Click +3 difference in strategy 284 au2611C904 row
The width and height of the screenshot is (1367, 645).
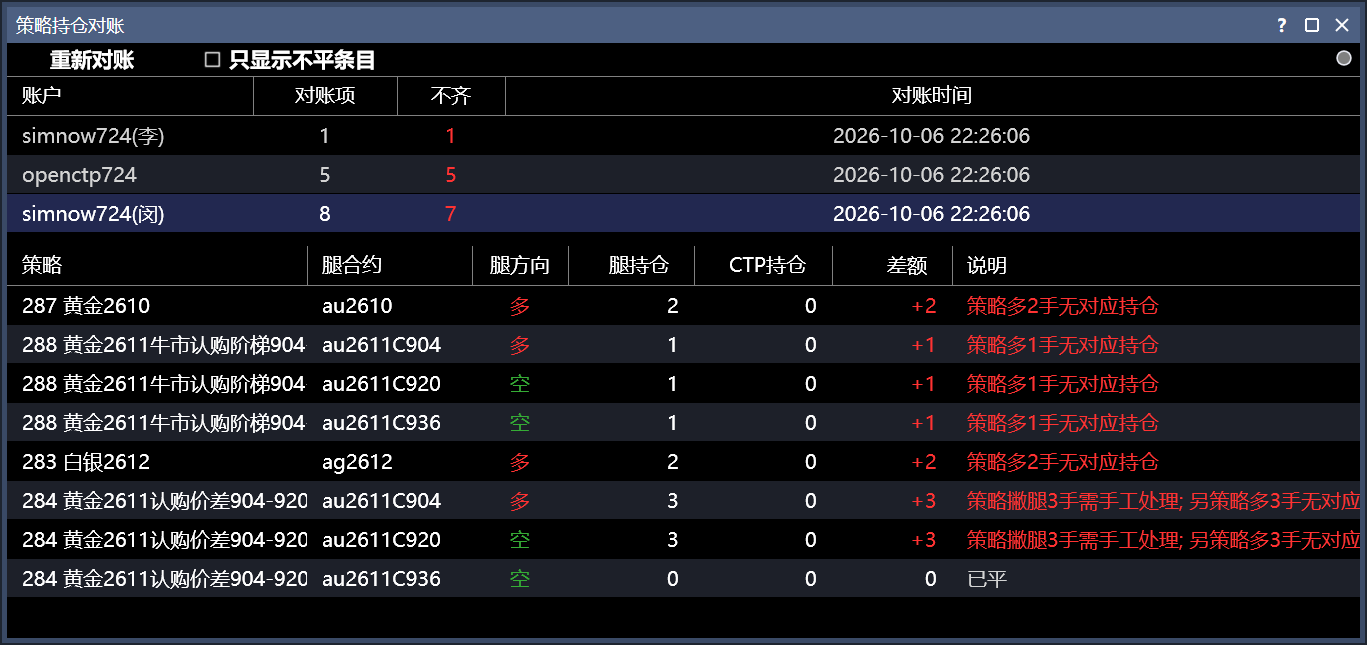(924, 501)
